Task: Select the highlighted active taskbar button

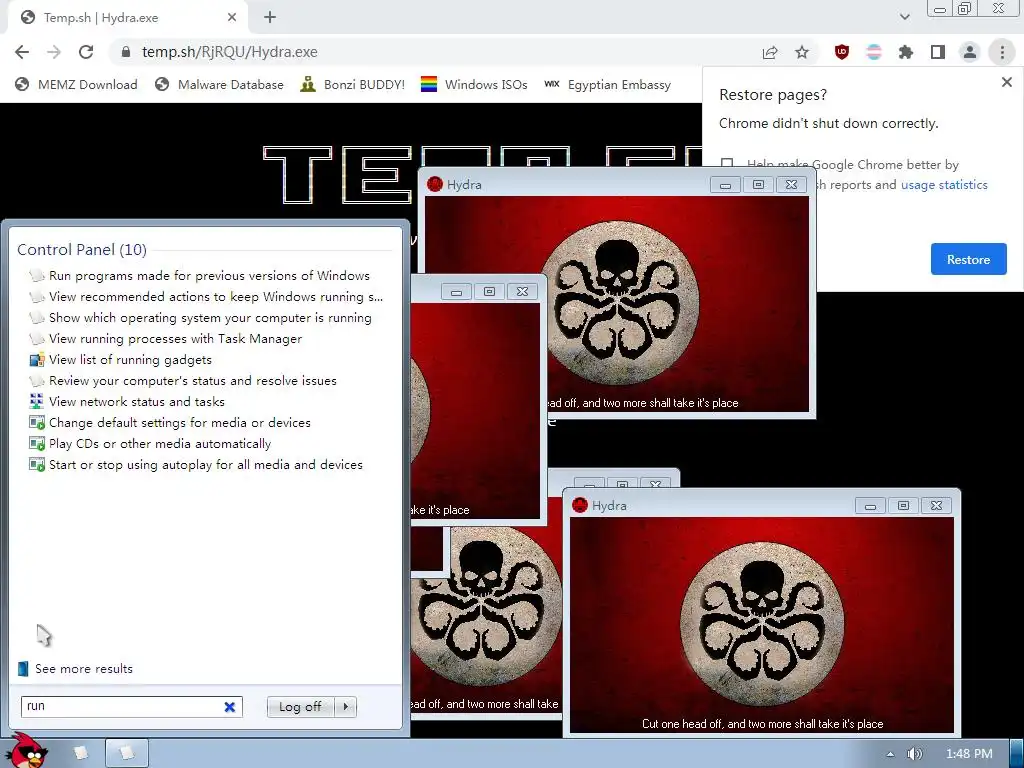Action: (127, 753)
